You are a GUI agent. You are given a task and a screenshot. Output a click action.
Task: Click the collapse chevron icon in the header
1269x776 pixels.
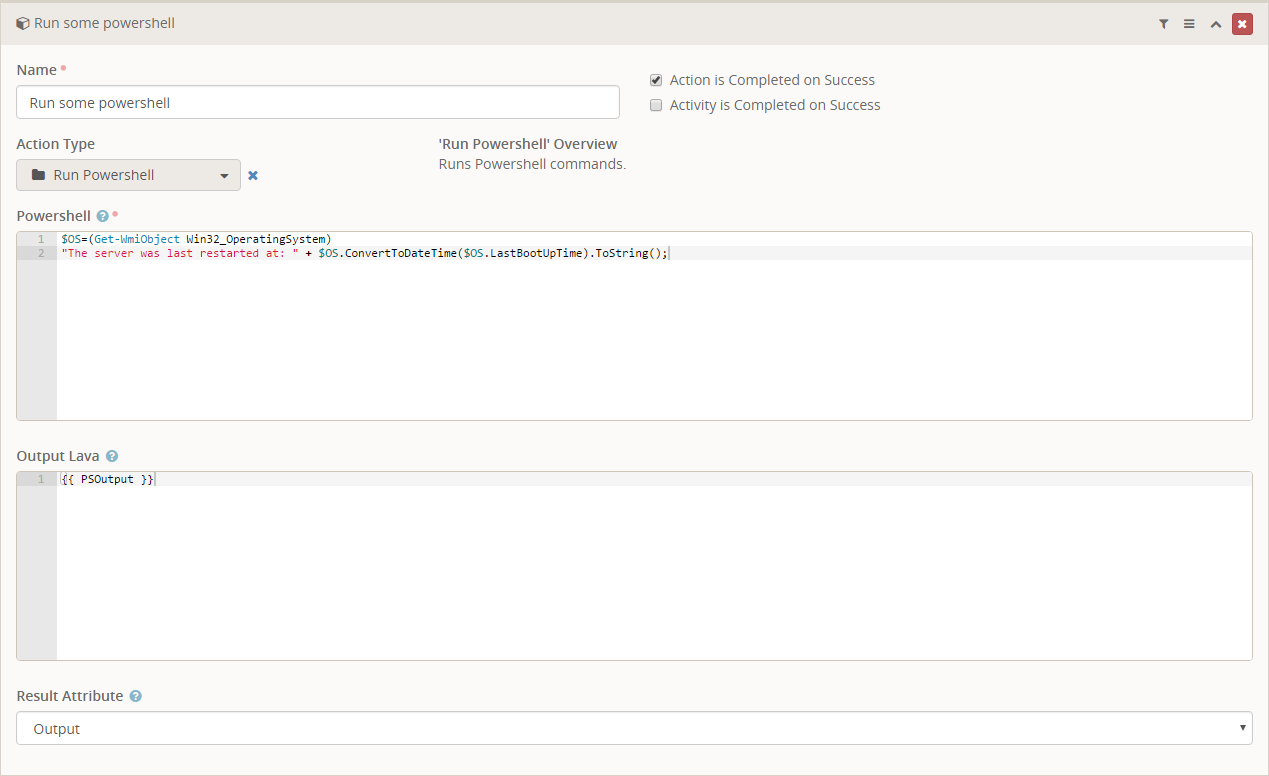click(1214, 23)
